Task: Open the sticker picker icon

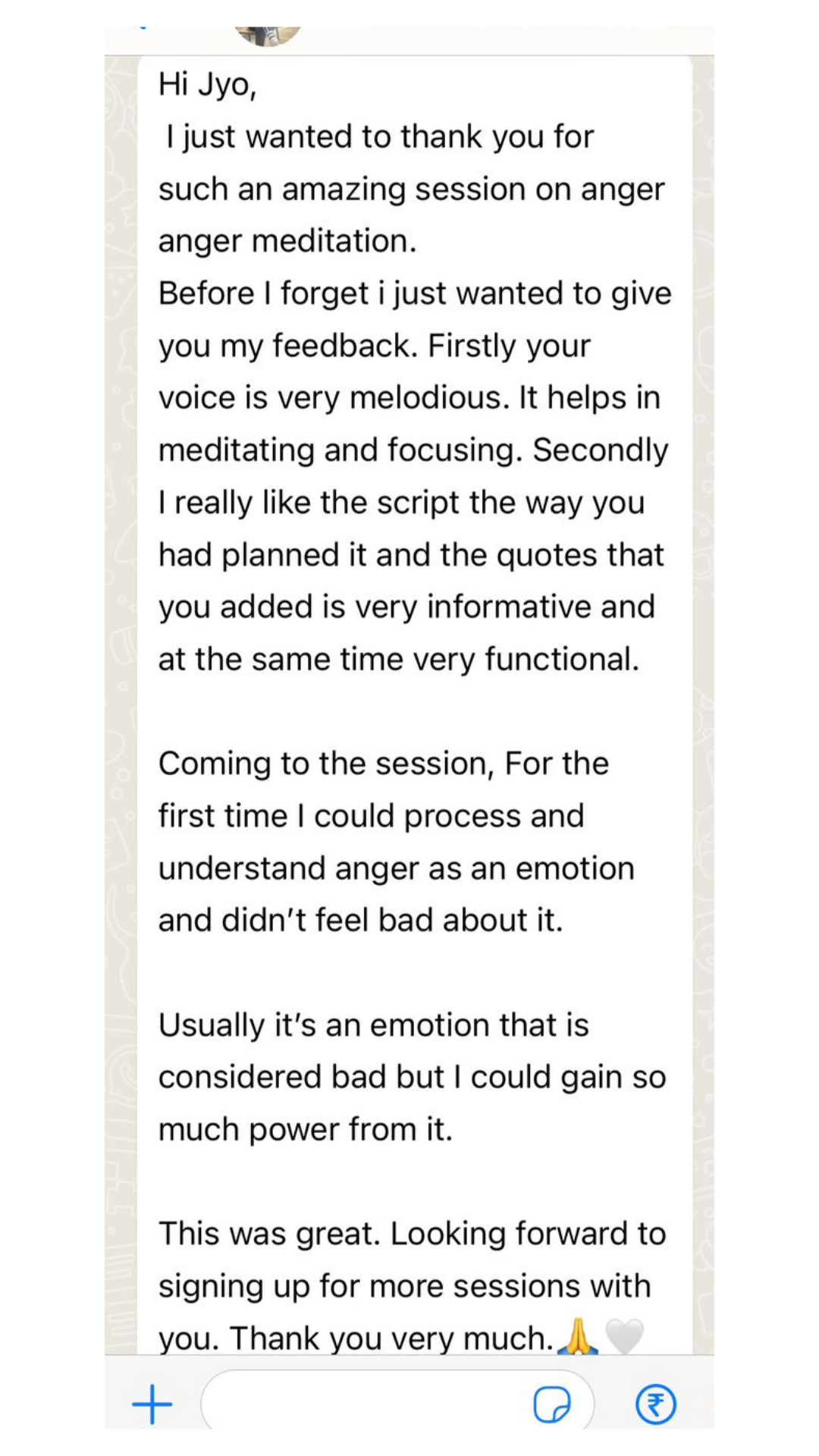Action: pos(552,1404)
